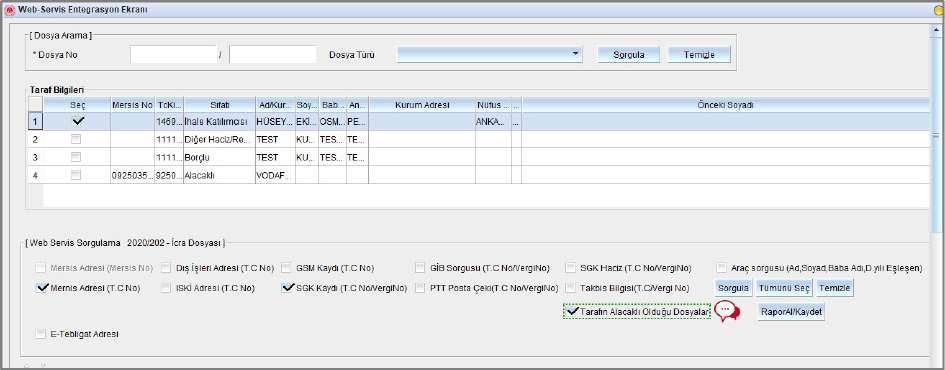945x370 pixels.
Task: Click the Nüfus column header
Action: [493, 105]
